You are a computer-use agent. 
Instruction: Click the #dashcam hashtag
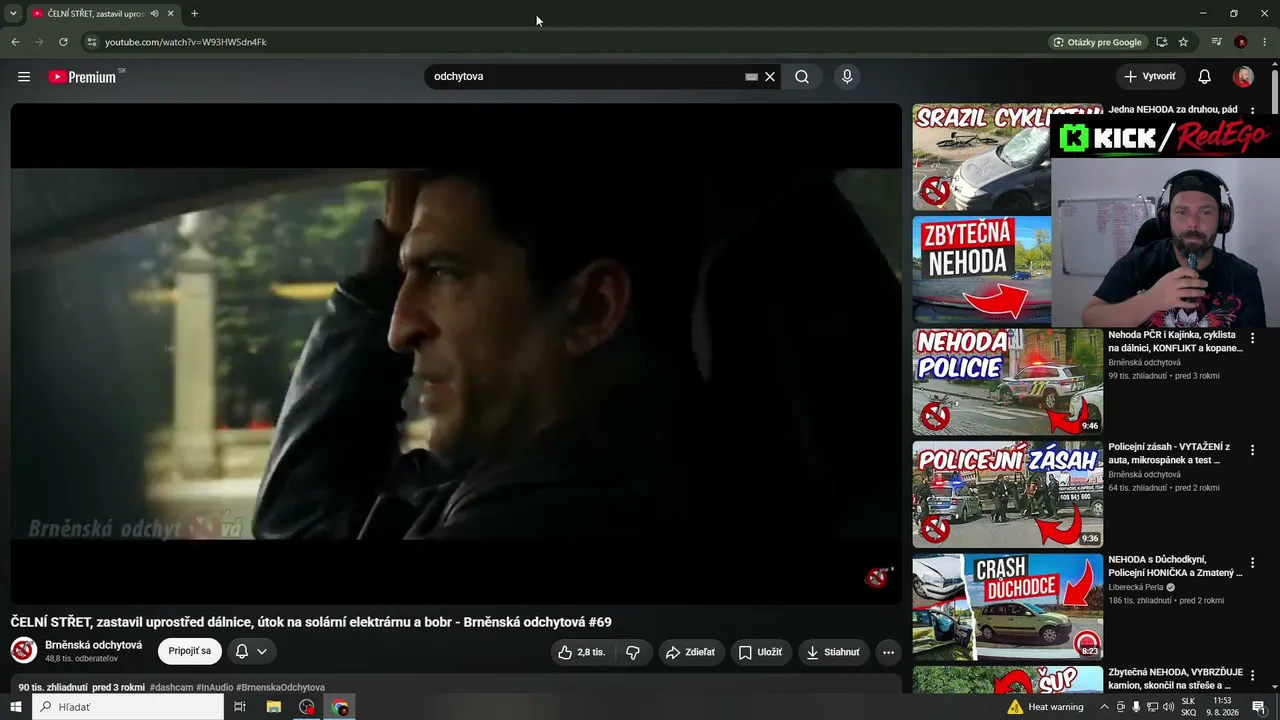pos(171,688)
